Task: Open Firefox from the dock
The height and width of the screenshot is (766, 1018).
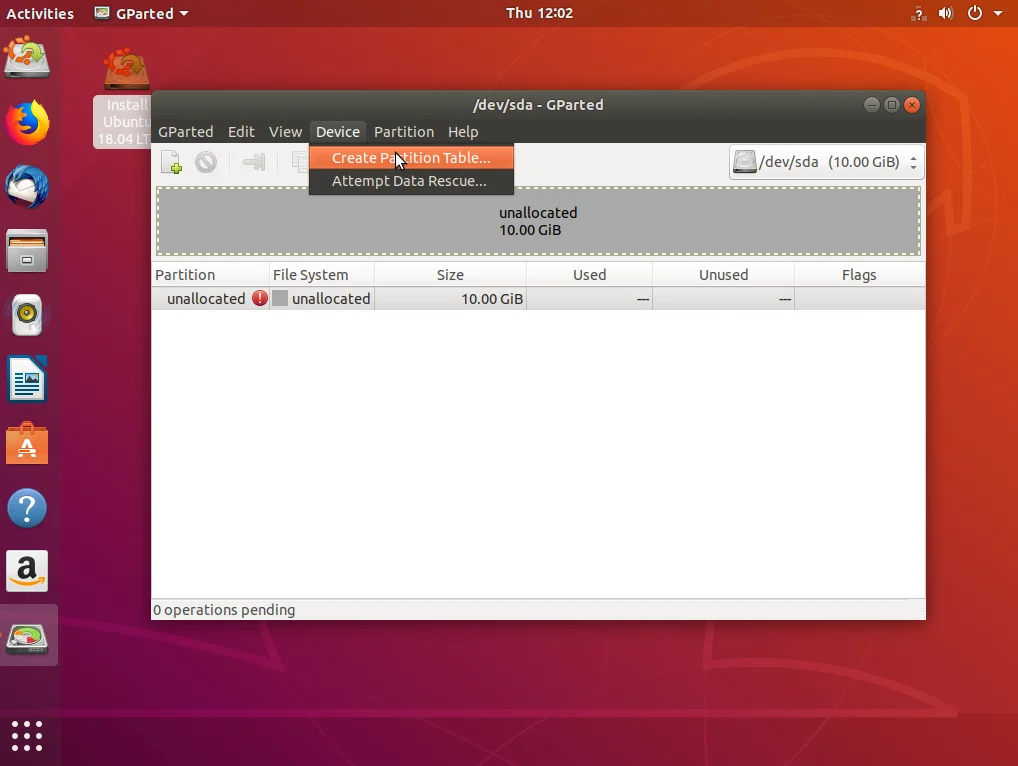Action: [27, 123]
